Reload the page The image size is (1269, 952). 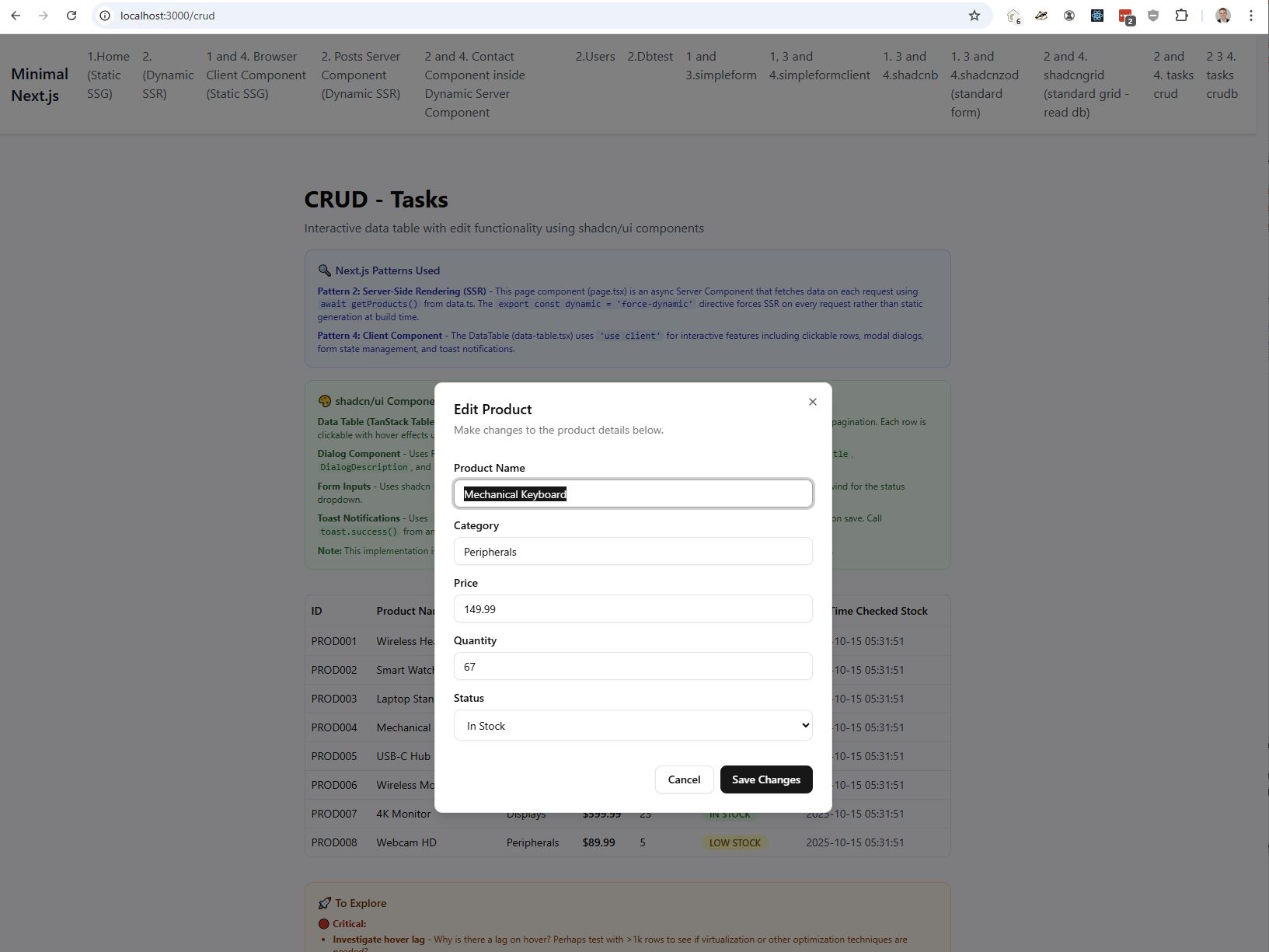71,16
